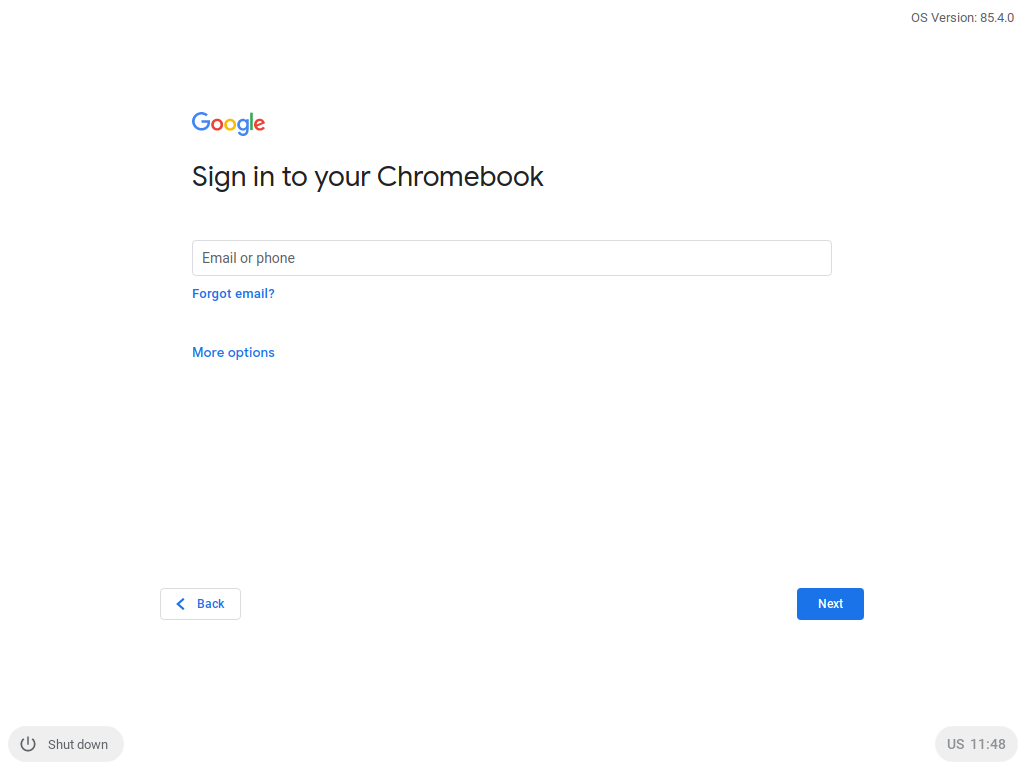
Task: Click the power icon beside Shut down
Action: click(x=28, y=744)
